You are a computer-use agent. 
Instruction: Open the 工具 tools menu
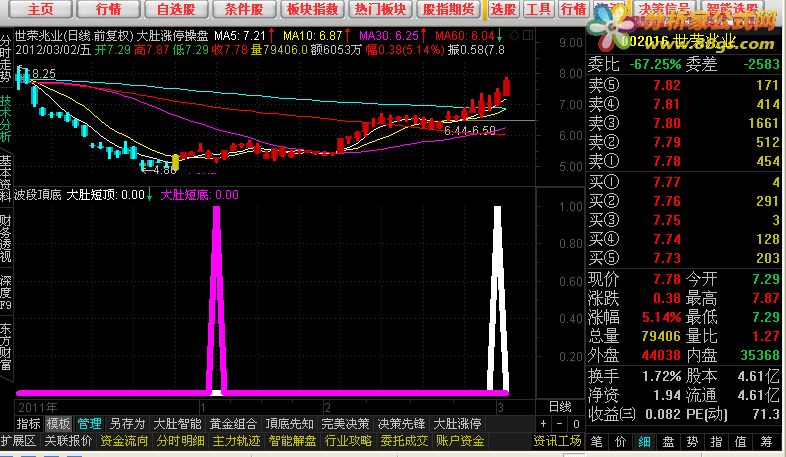(539, 9)
